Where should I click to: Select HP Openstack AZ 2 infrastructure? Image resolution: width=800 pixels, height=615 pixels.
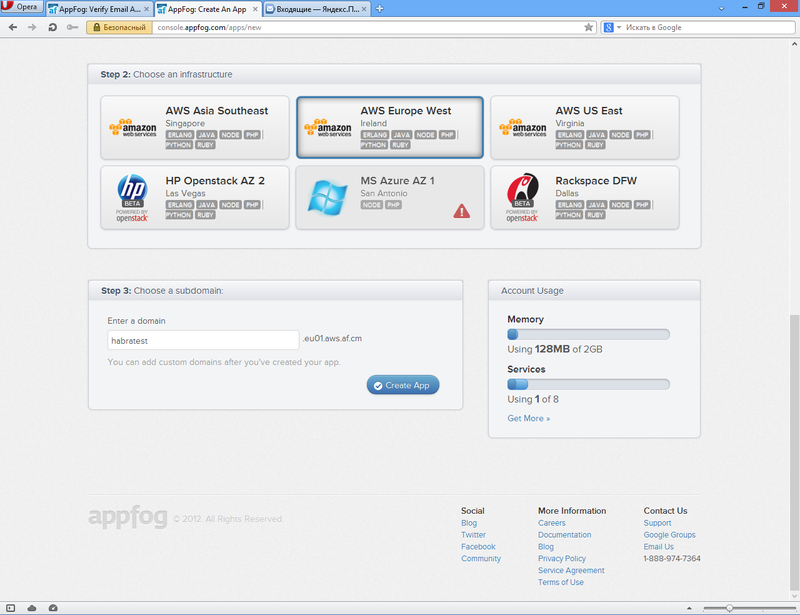195,198
